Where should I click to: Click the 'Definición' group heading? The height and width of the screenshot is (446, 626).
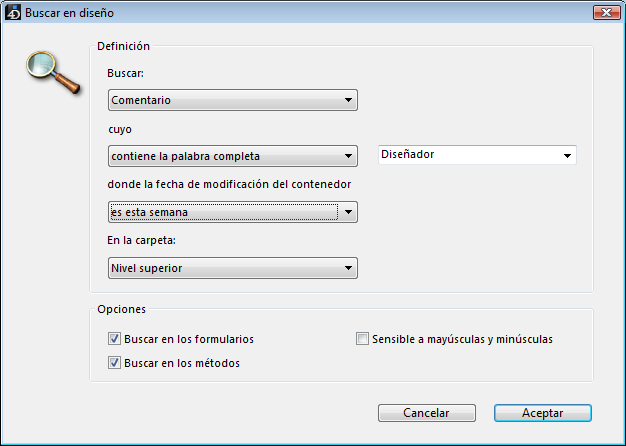(124, 46)
